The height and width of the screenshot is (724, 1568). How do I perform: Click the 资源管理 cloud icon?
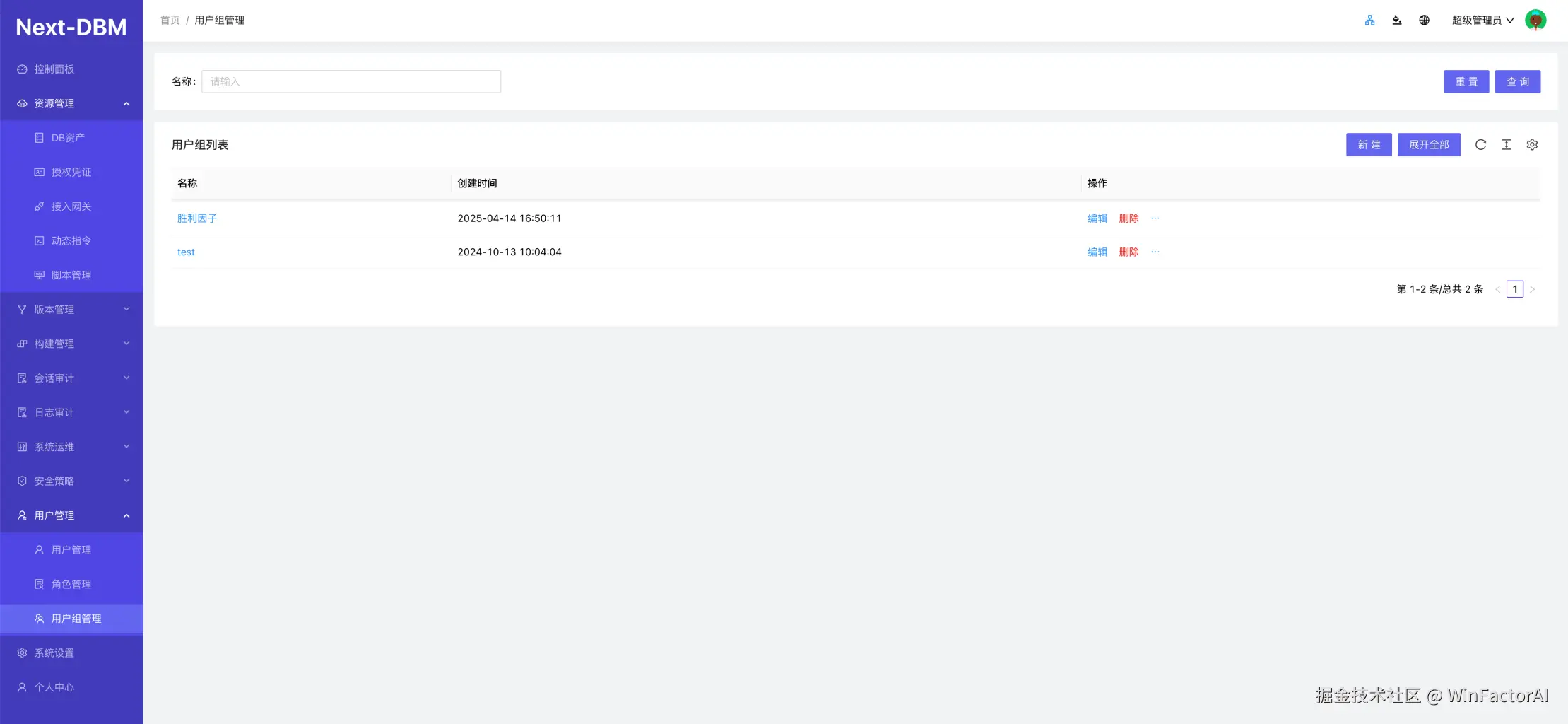pos(22,103)
